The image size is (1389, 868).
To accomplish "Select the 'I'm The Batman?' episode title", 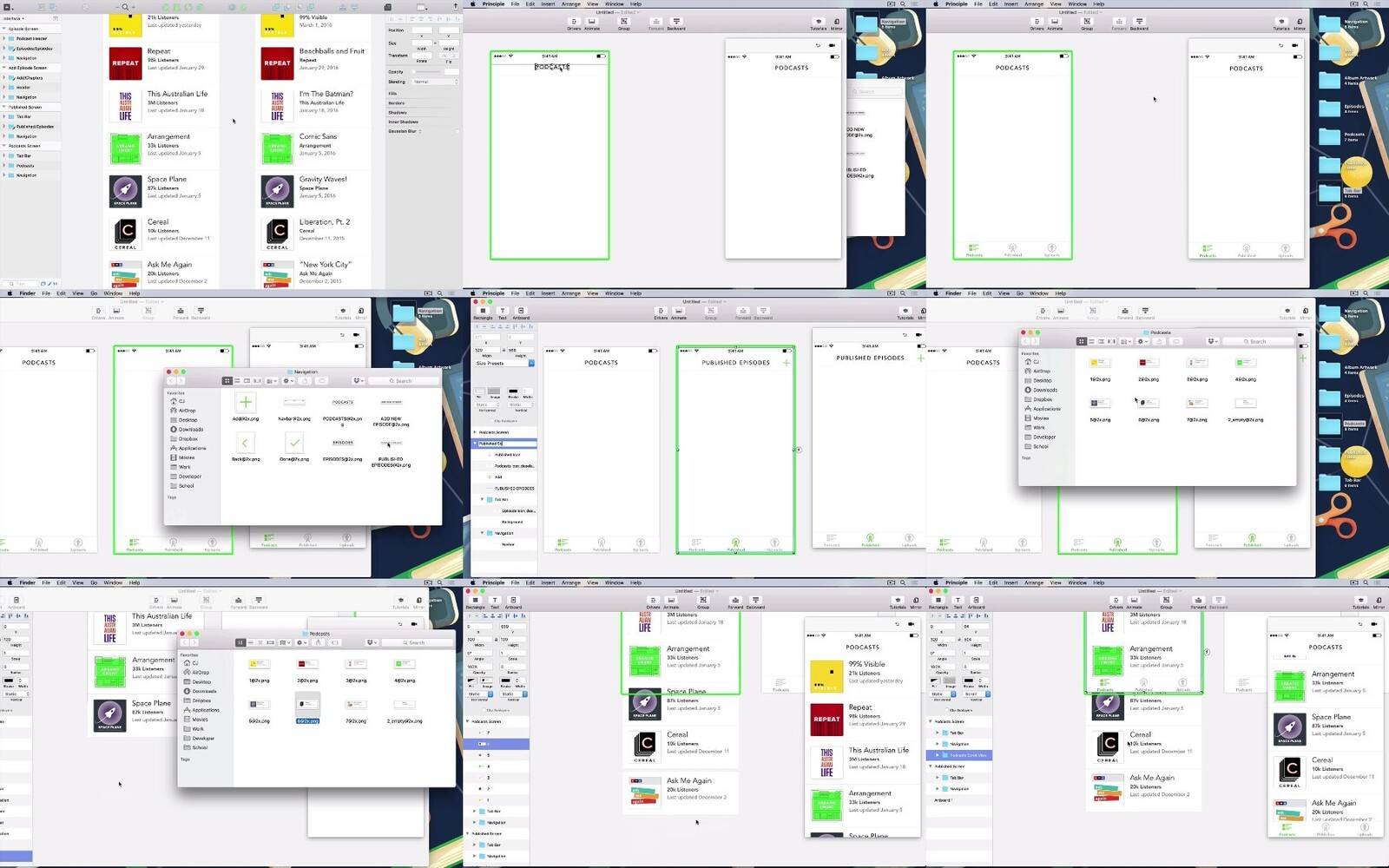I will point(326,94).
